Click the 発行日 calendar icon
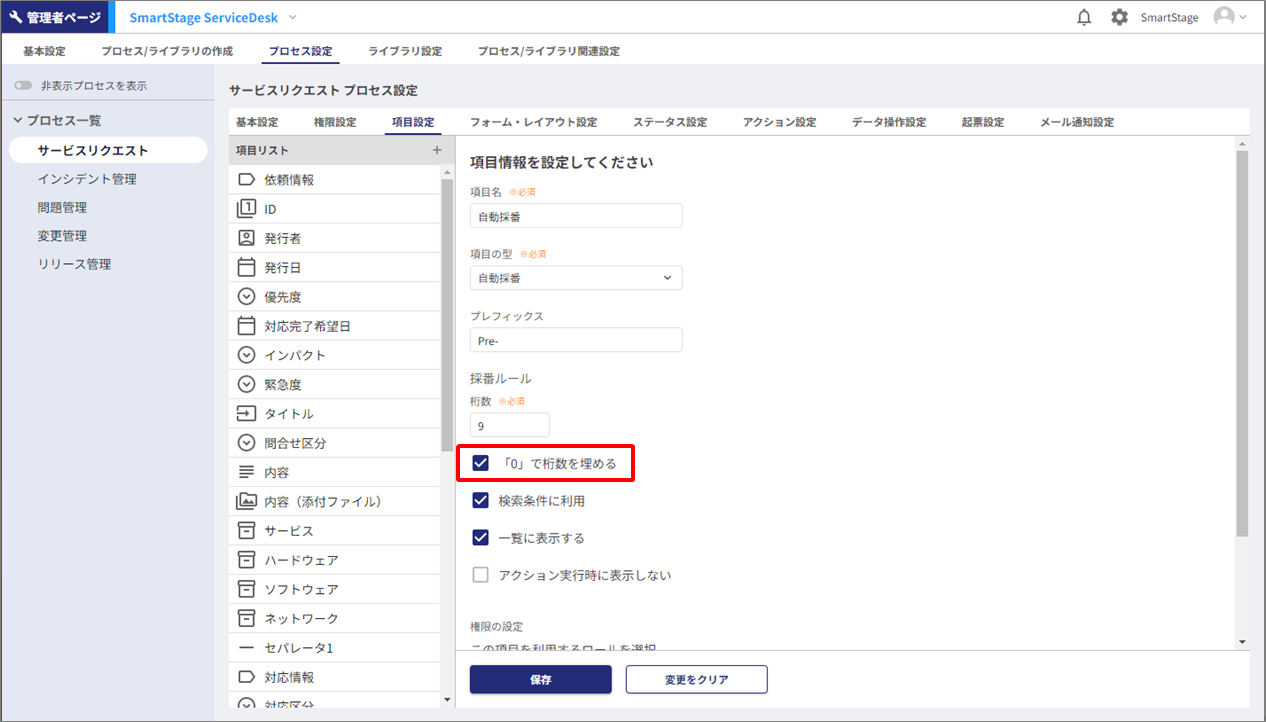Viewport: 1266px width, 722px height. [246, 268]
